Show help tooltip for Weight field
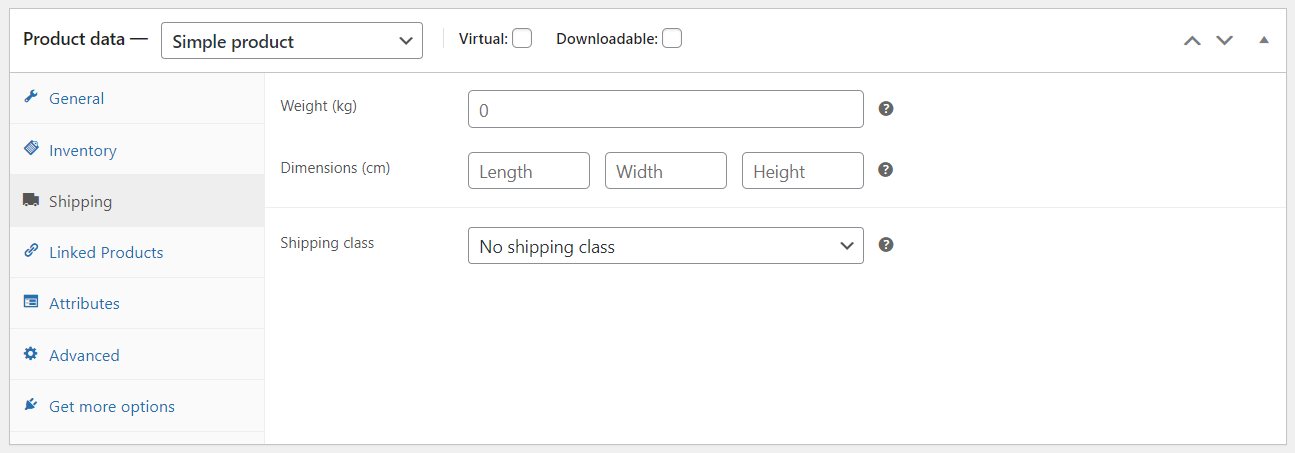 click(x=885, y=109)
